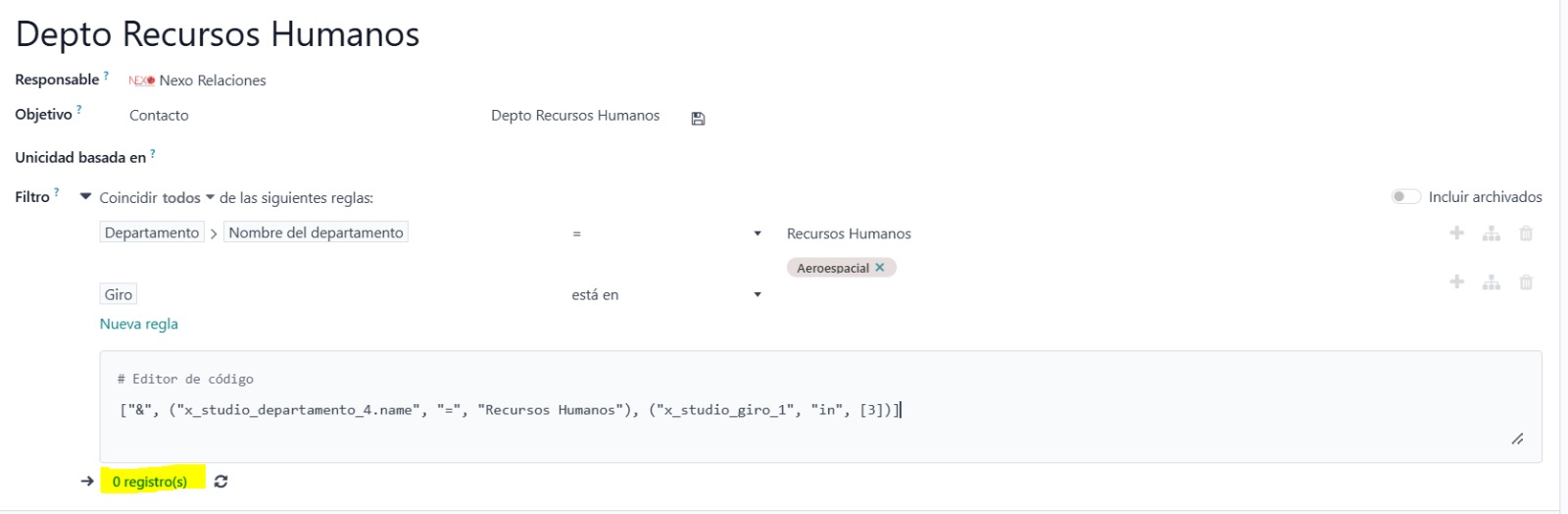Delete the Giro rule with trash icon
The image size is (1568, 514).
1526,283
